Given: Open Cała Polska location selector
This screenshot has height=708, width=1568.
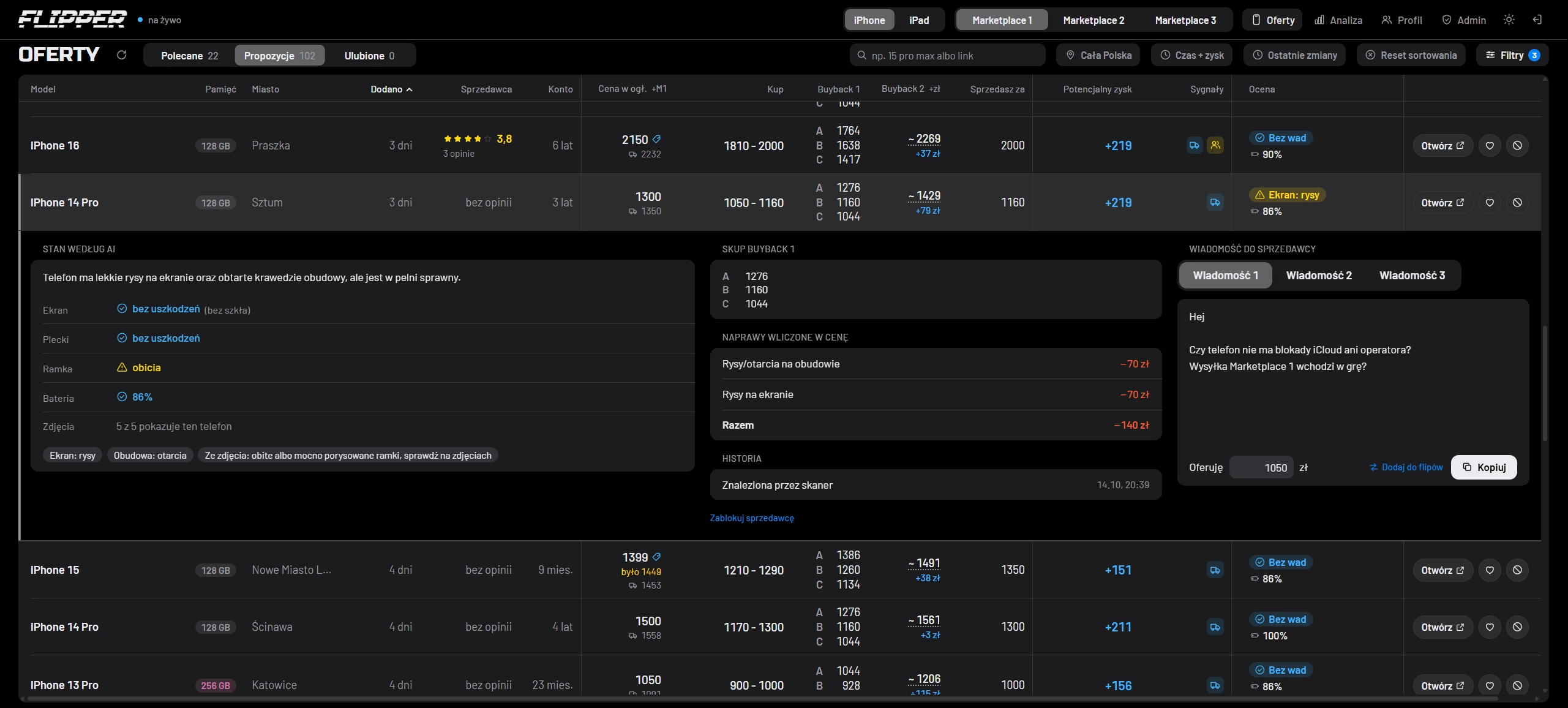Looking at the screenshot, I should (x=1098, y=55).
